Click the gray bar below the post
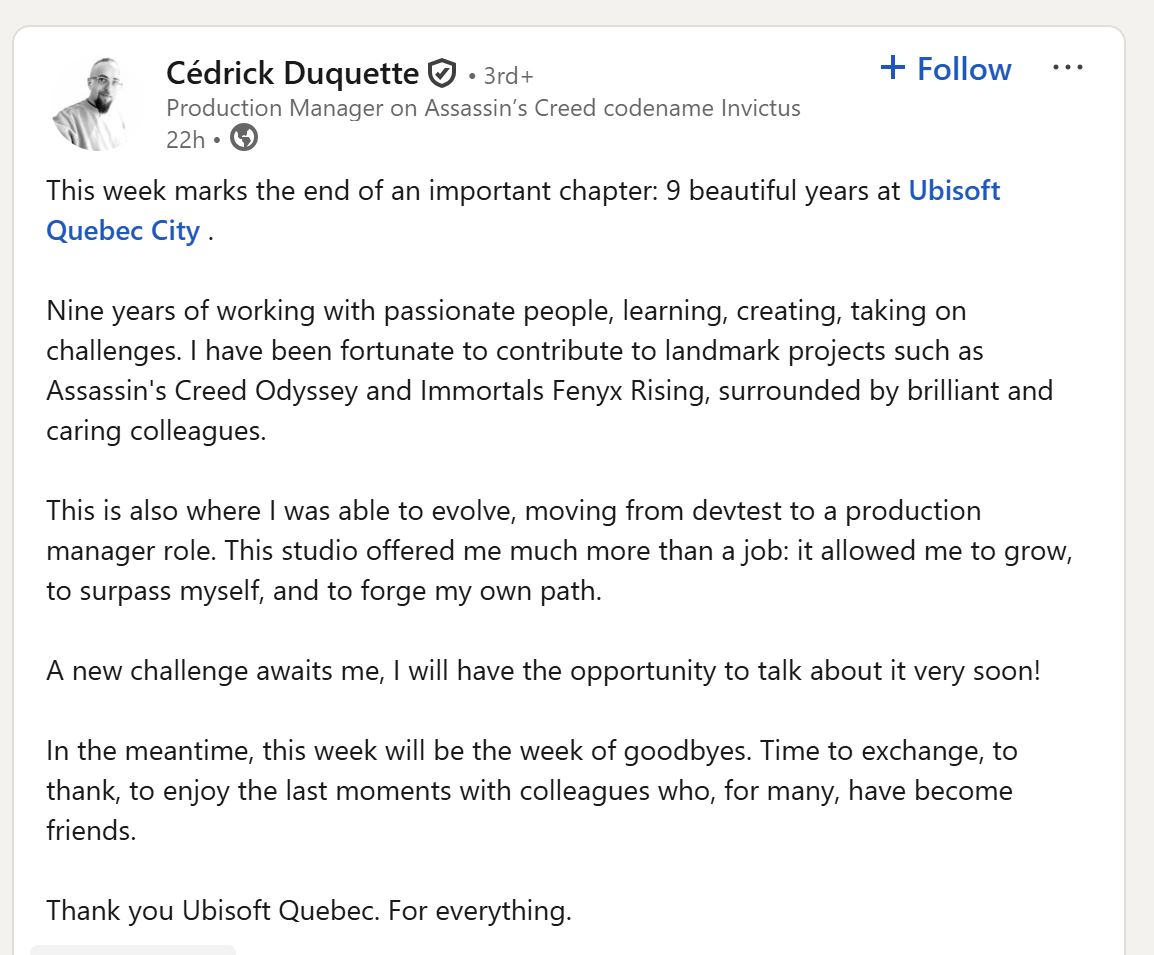1154x955 pixels. pyautogui.click(x=133, y=949)
